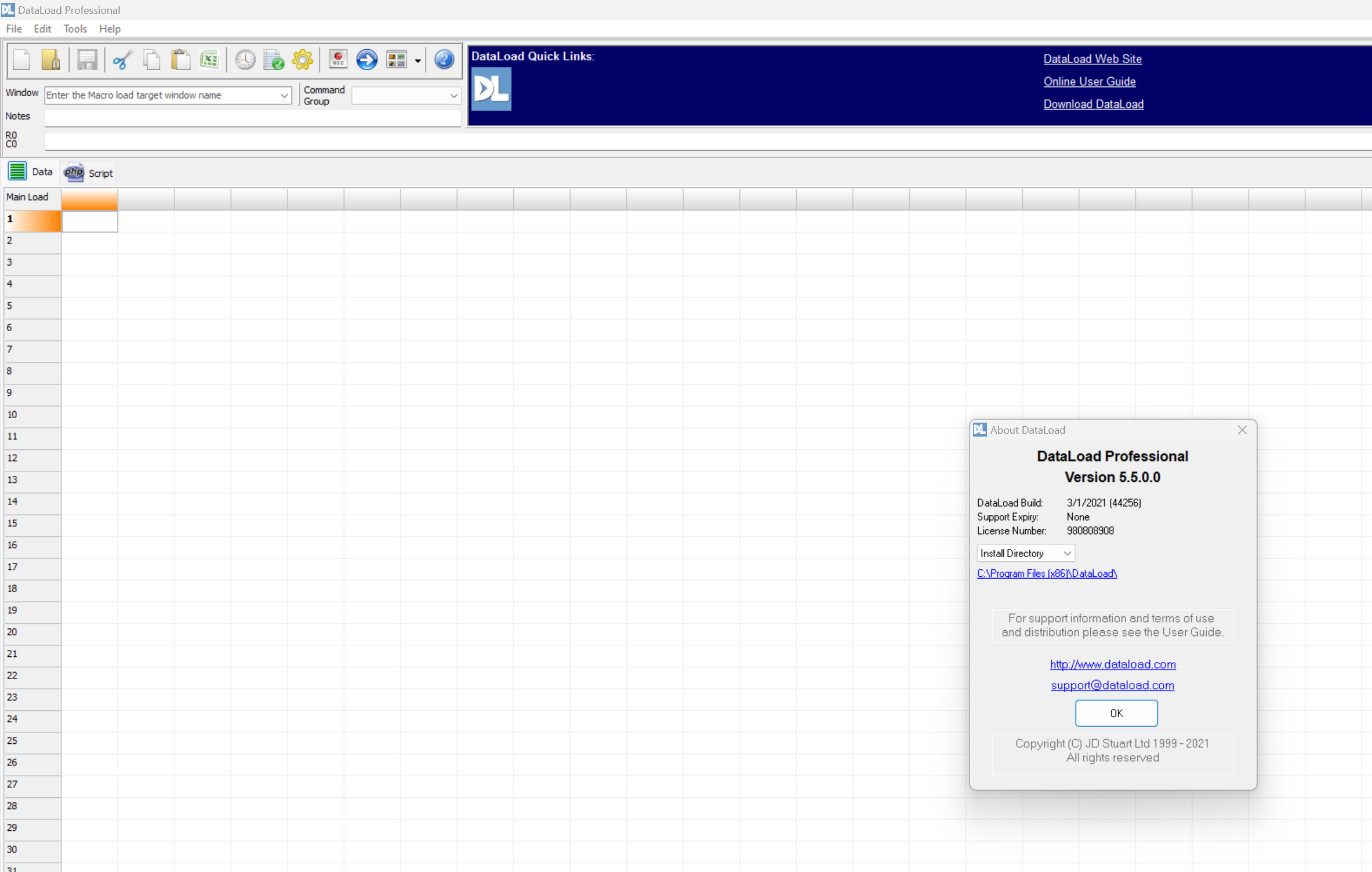Viewport: 1372px width, 872px height.
Task: Click the notepad with green check icon
Action: [274, 60]
